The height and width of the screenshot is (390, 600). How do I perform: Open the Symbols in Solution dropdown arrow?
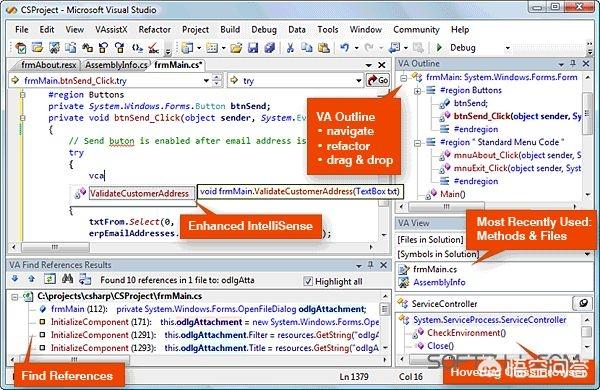587,254
